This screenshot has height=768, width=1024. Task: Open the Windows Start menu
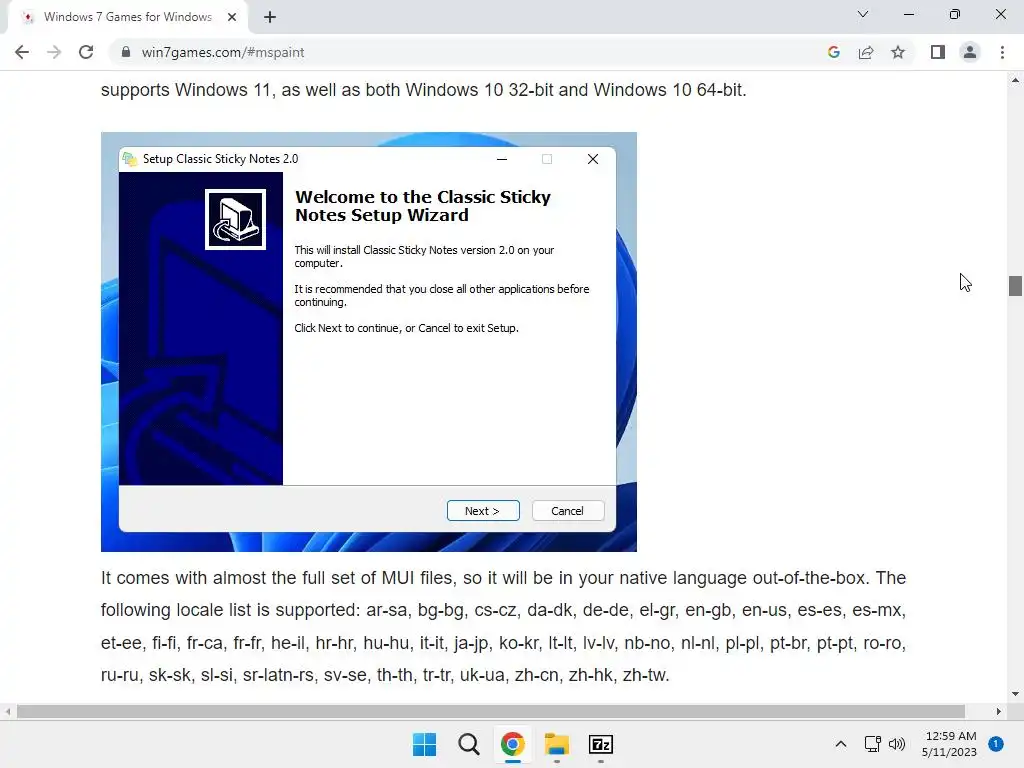424,744
